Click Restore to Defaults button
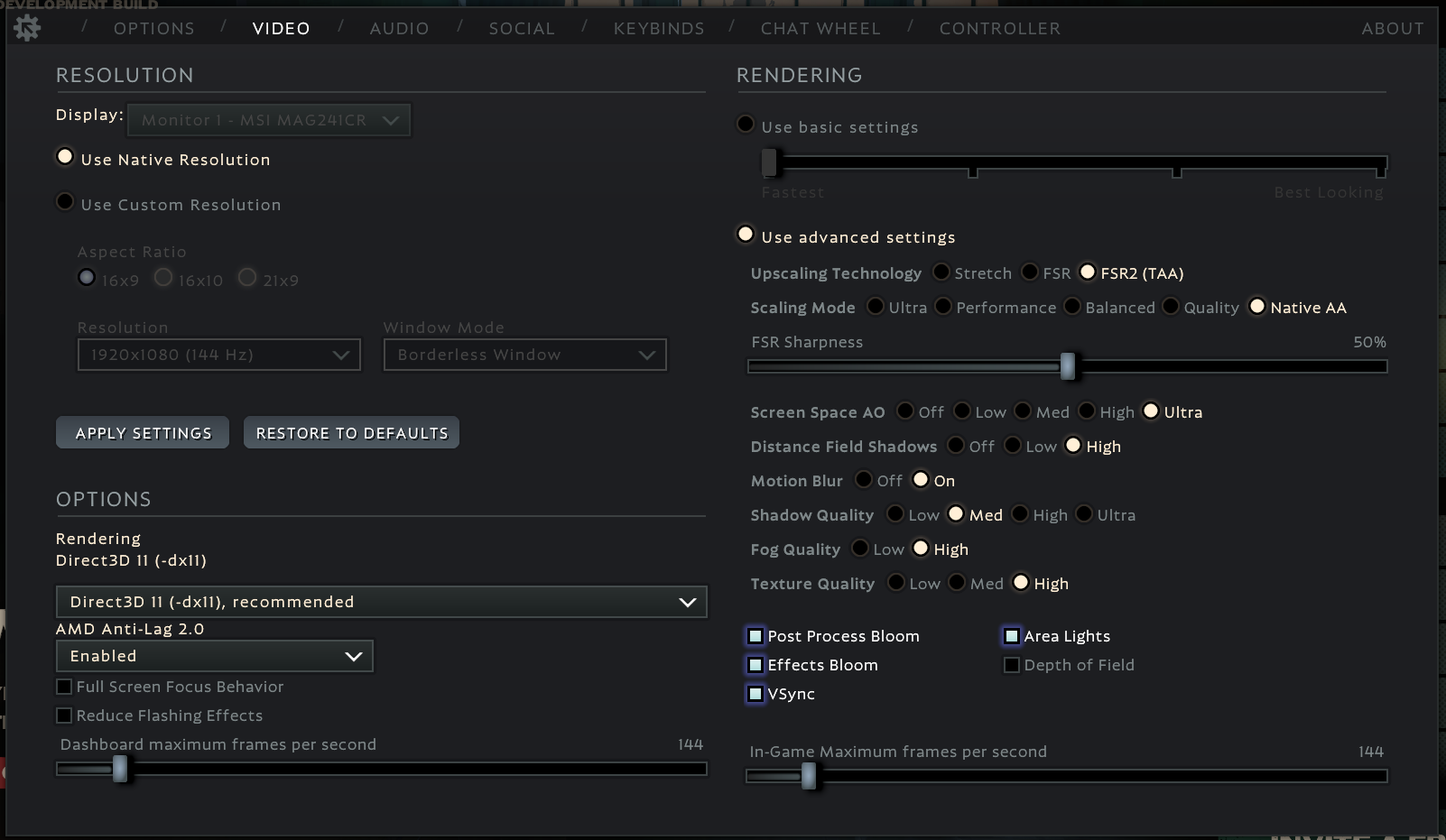Viewport: 1446px width, 840px height. click(352, 433)
